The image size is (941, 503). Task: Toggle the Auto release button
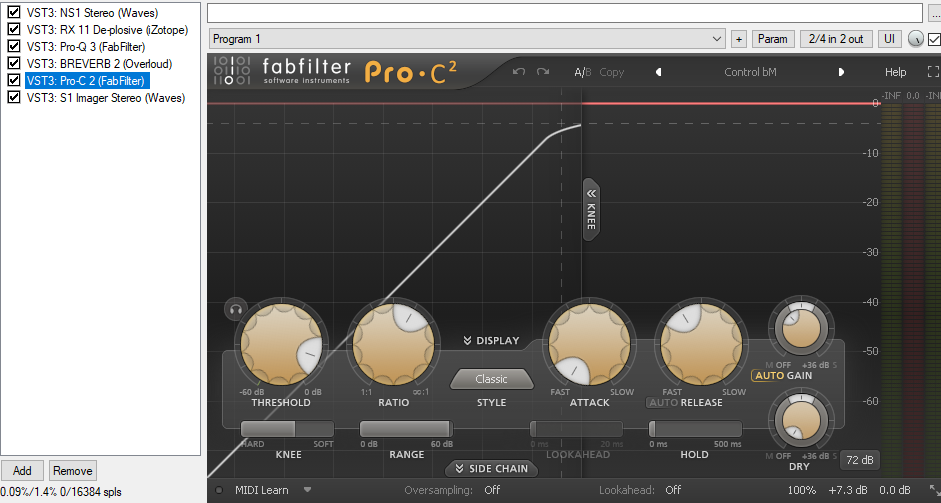663,402
